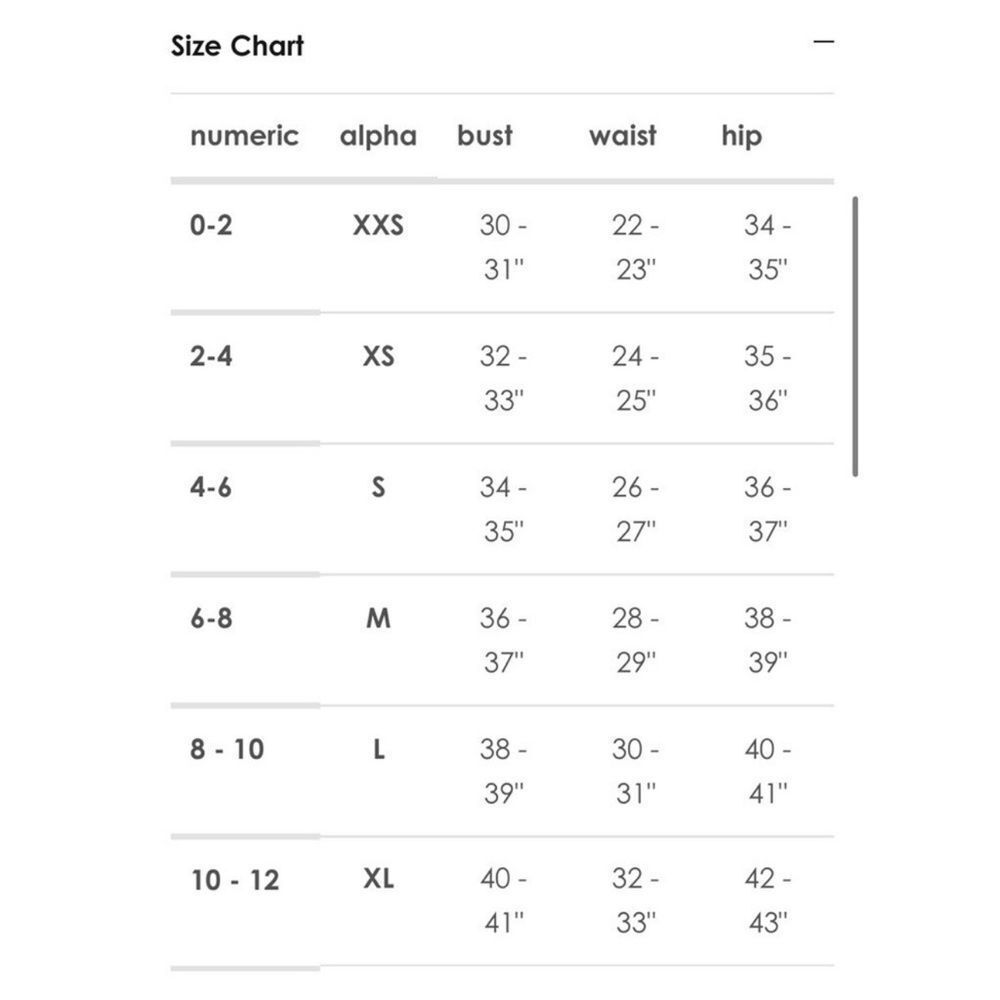The image size is (1000, 1000).
Task: Collapse the Size Chart section
Action: [823, 42]
